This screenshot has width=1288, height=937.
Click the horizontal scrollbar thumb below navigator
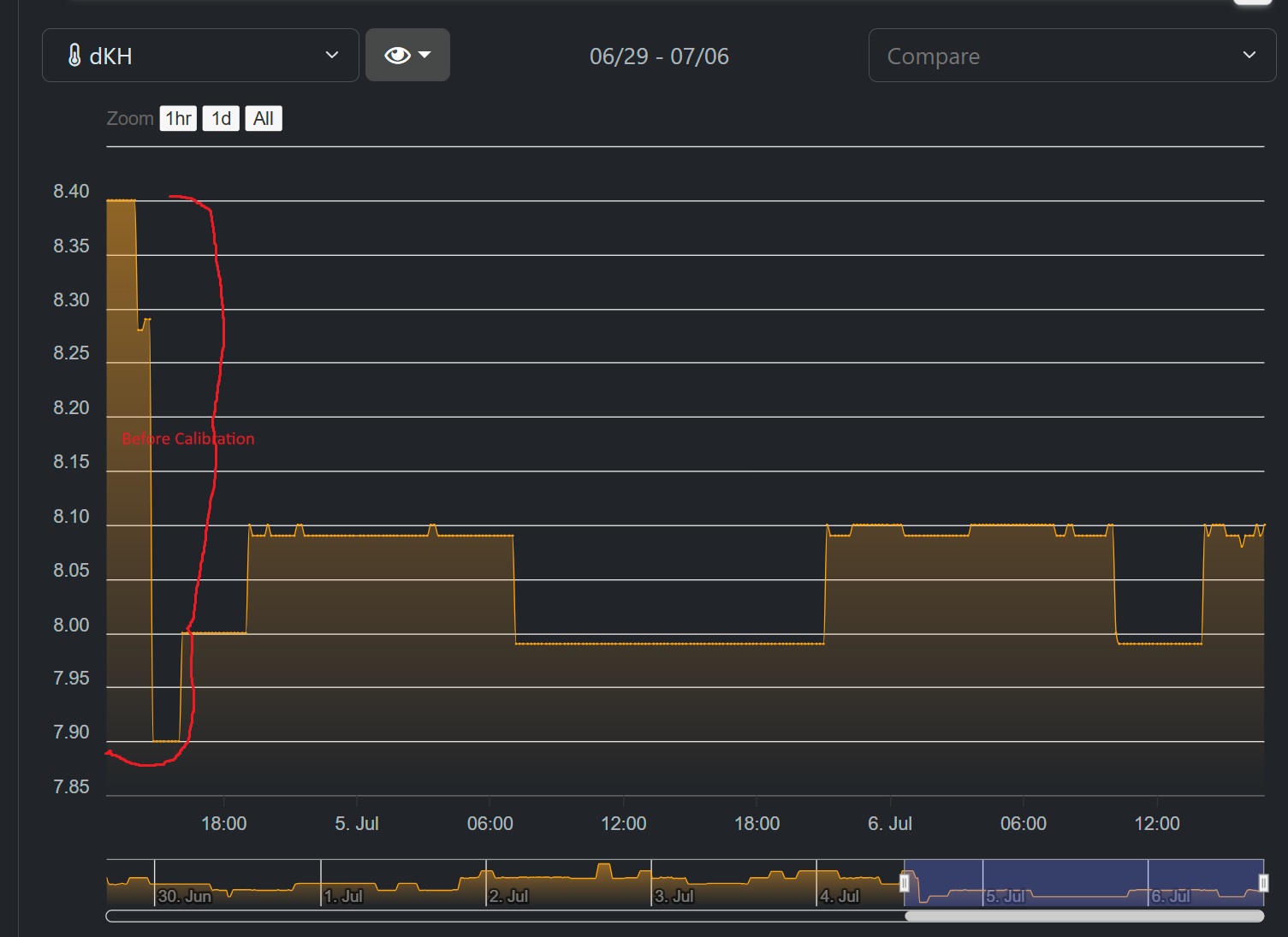1083,916
